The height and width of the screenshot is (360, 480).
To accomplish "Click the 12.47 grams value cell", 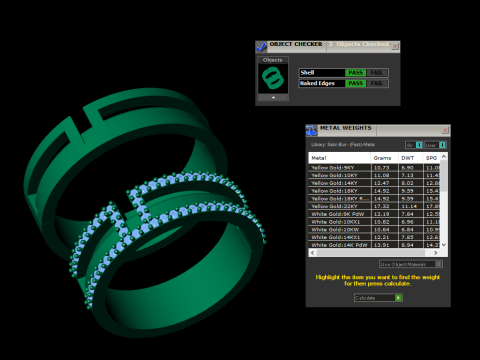I will (x=385, y=183).
